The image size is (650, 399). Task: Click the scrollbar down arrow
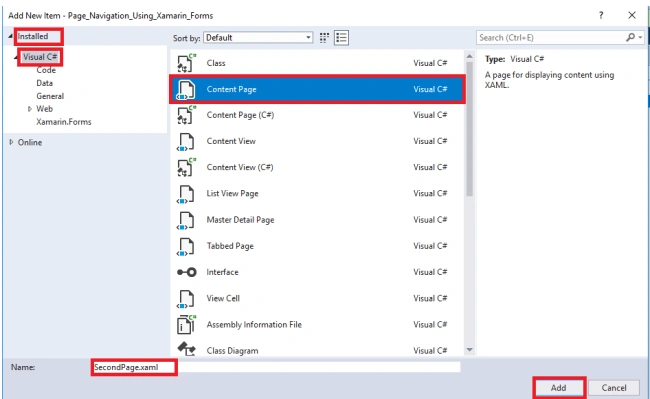[x=470, y=350]
